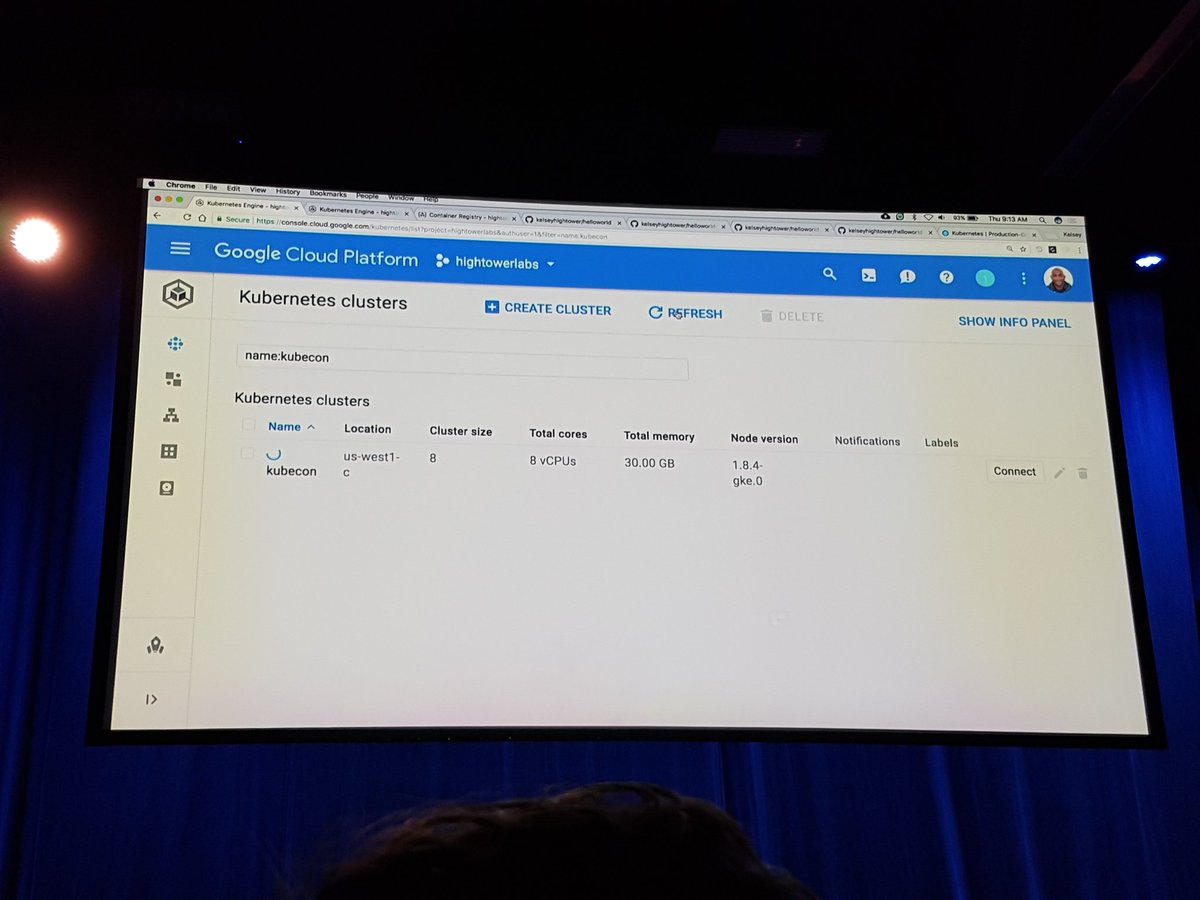Select all clusters with header checkbox
Image resolution: width=1200 pixels, height=900 pixels.
tap(248, 425)
